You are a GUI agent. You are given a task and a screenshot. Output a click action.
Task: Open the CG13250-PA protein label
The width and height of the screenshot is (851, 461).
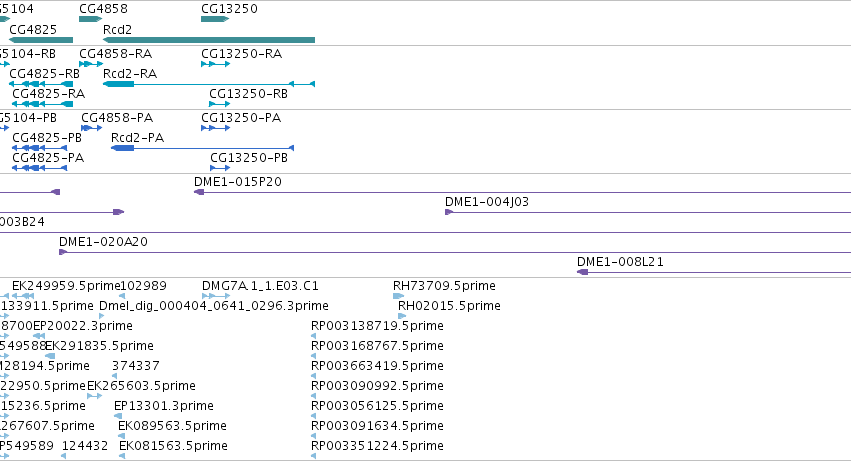(x=241, y=118)
